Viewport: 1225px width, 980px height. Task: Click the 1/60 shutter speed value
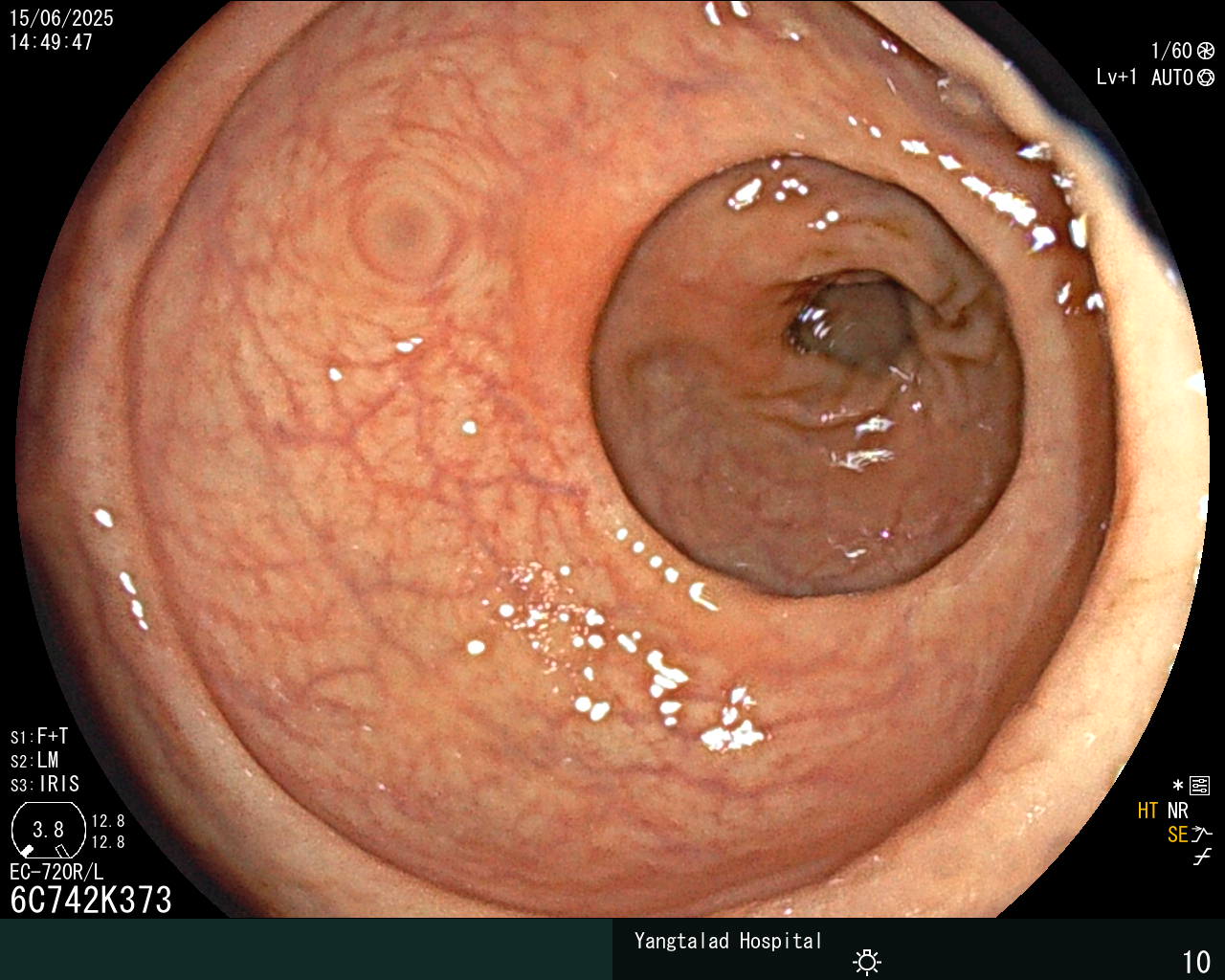[x=1171, y=51]
